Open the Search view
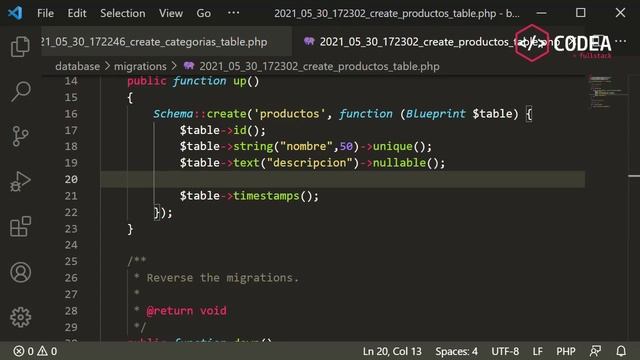This screenshot has height=360, width=640. click(20, 91)
